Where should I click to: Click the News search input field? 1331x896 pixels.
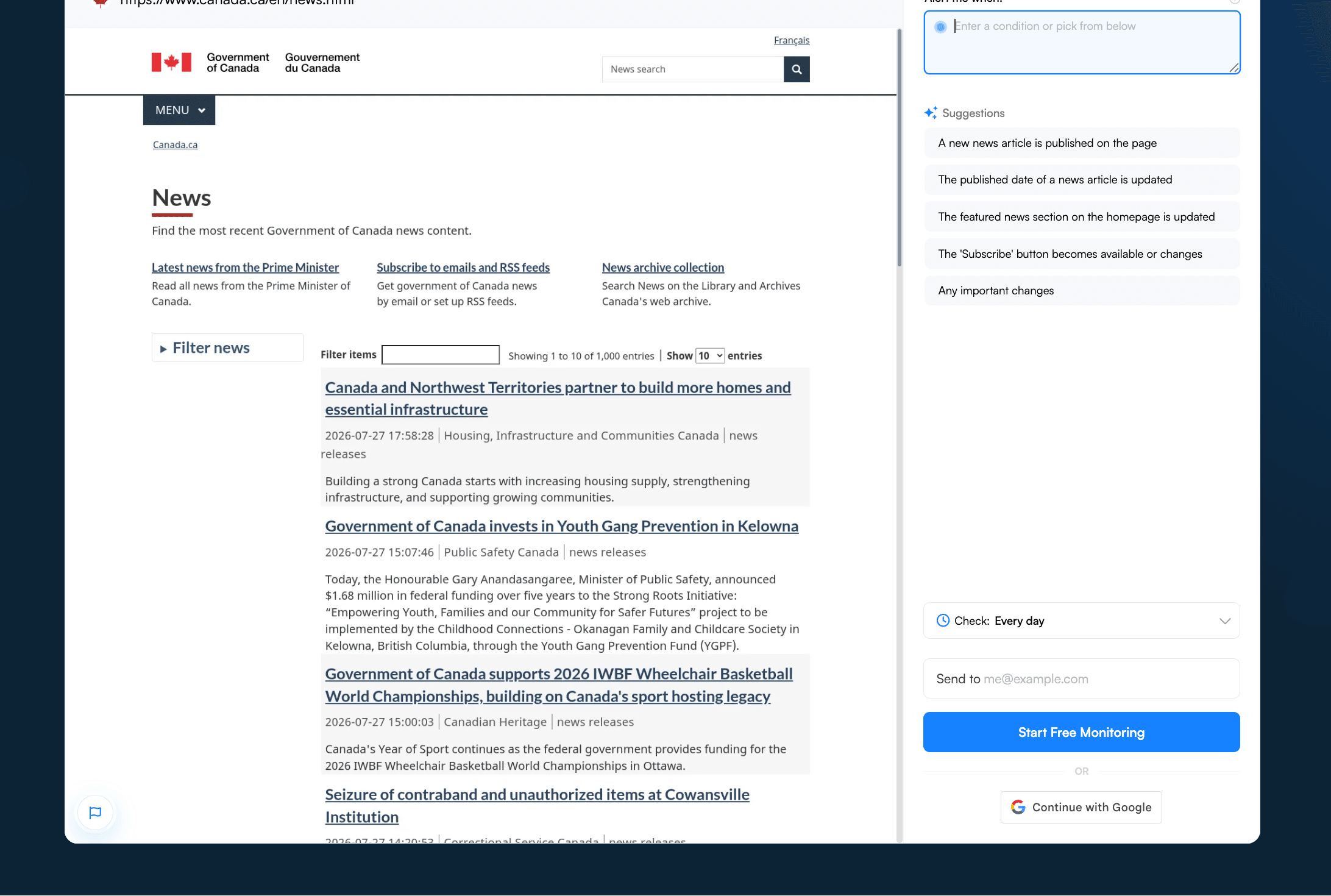pos(693,69)
